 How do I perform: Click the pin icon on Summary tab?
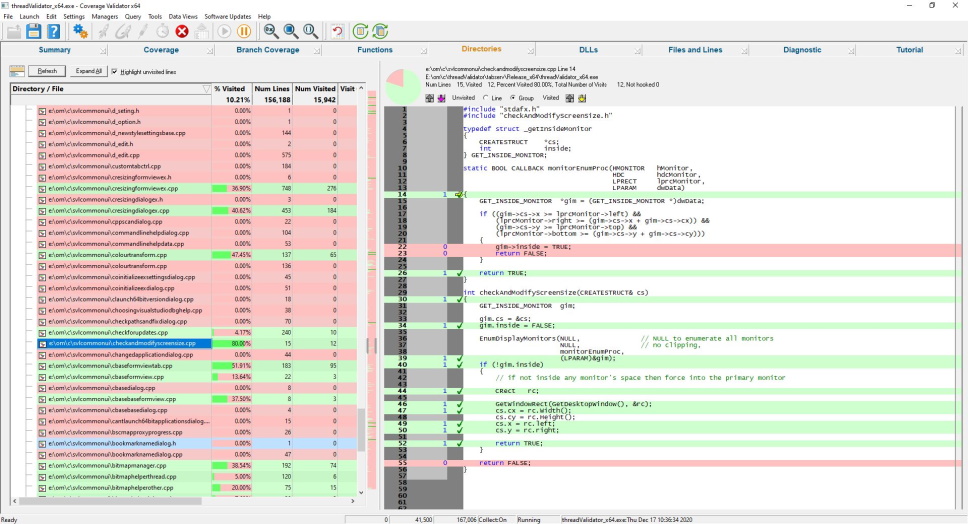(102, 51)
